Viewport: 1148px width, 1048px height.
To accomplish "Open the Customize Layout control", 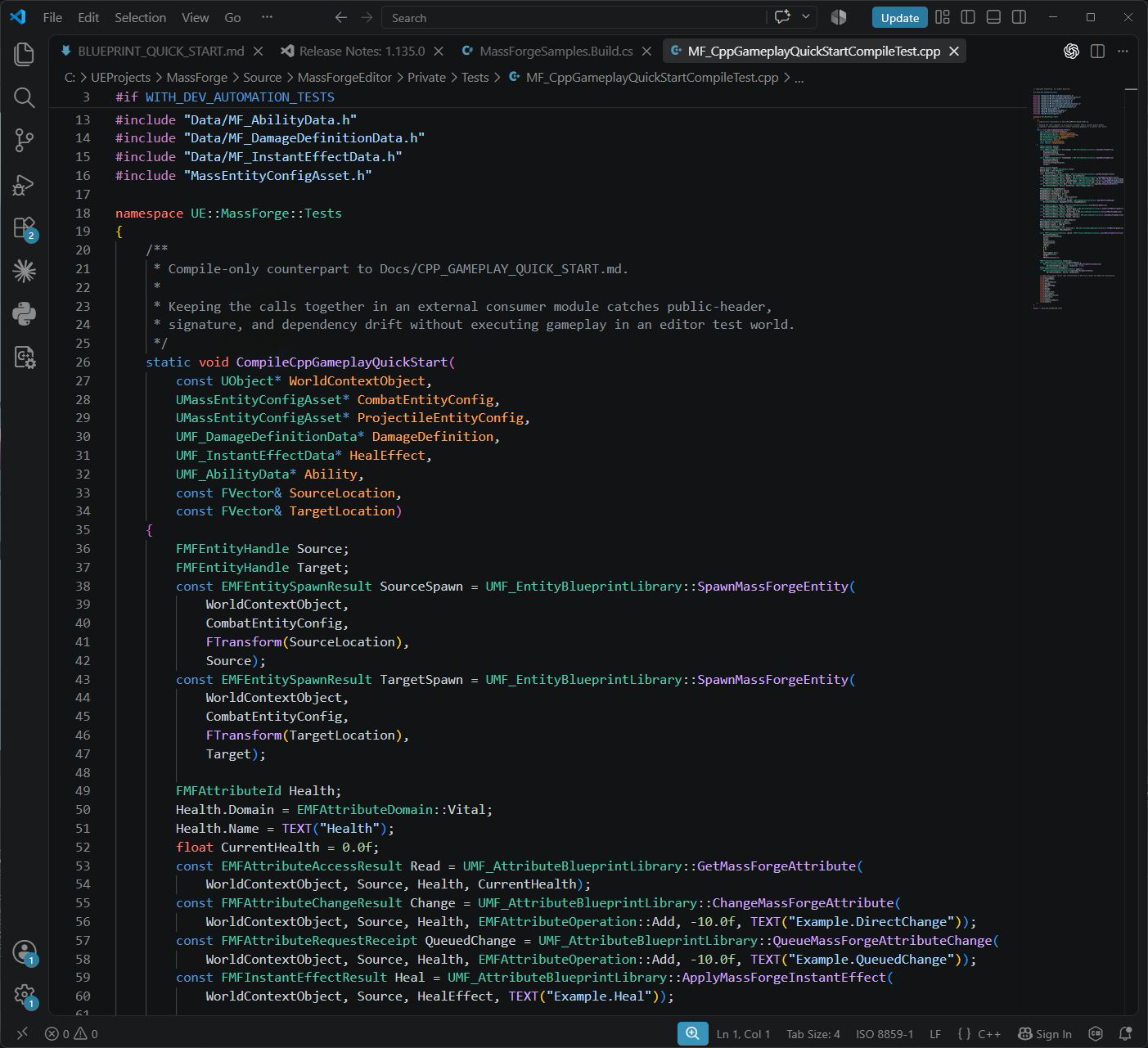I will pyautogui.click(x=943, y=17).
